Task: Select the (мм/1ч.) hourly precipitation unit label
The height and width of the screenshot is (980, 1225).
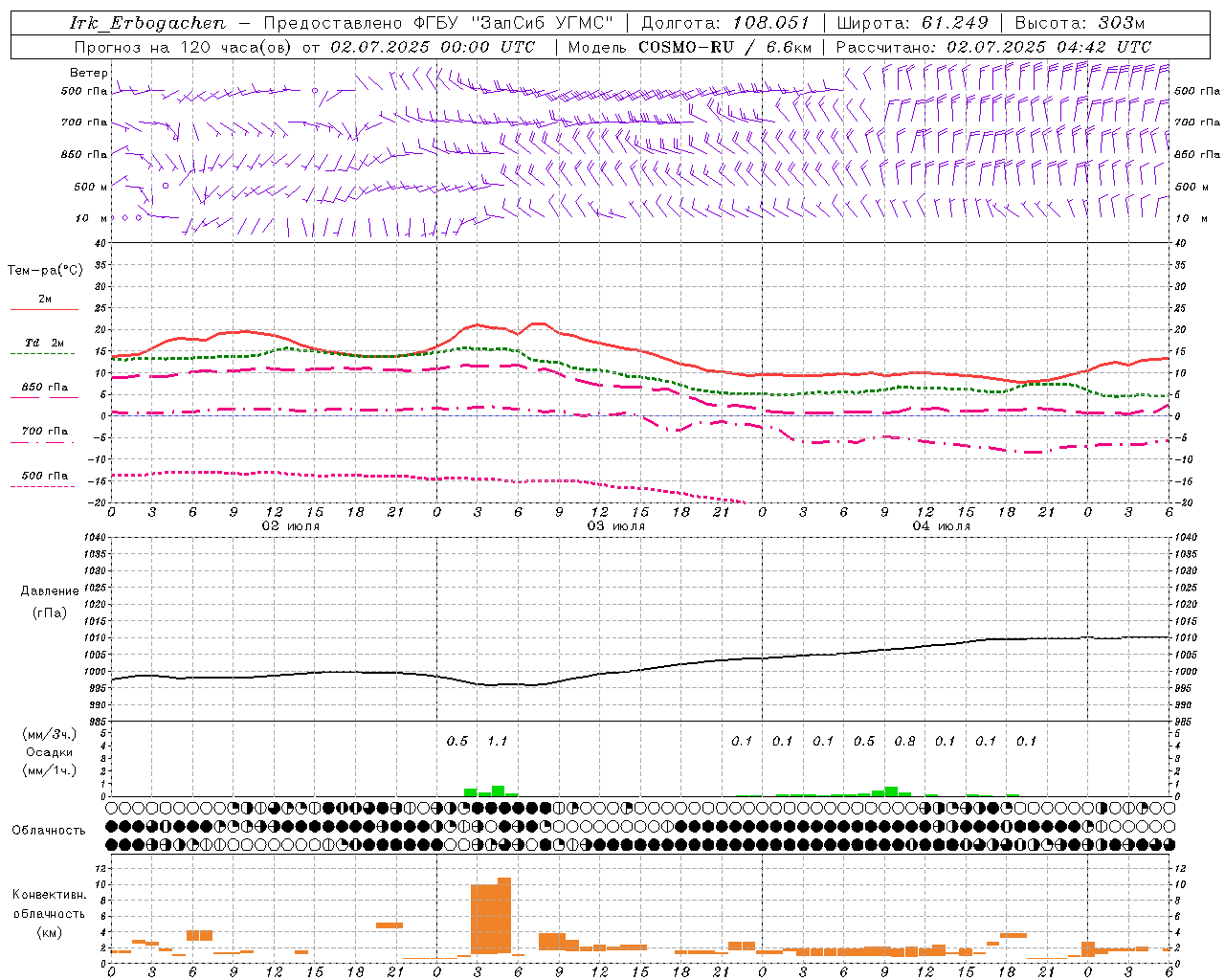Action: click(x=49, y=770)
